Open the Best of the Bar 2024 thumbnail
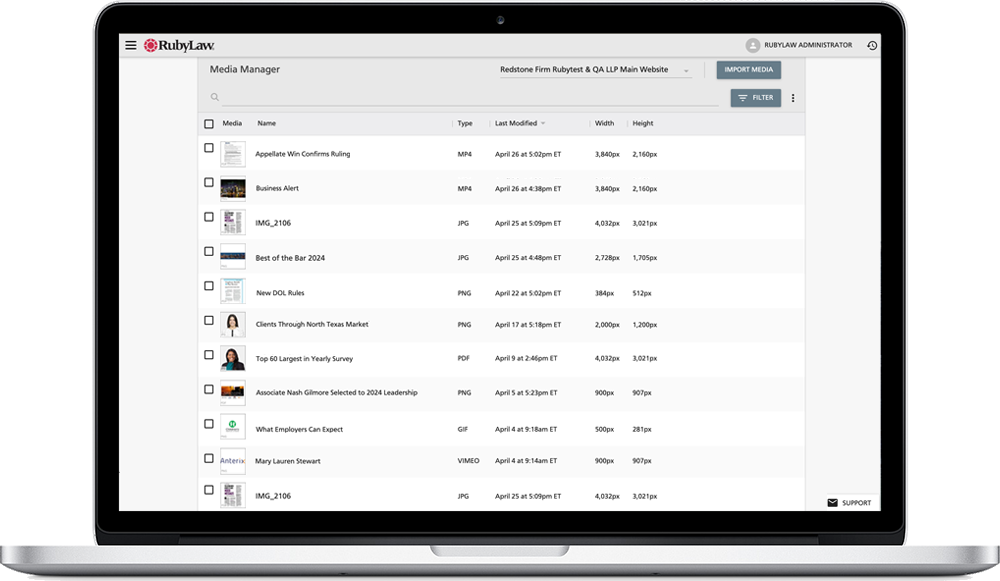The image size is (1000, 581). pyautogui.click(x=233, y=257)
